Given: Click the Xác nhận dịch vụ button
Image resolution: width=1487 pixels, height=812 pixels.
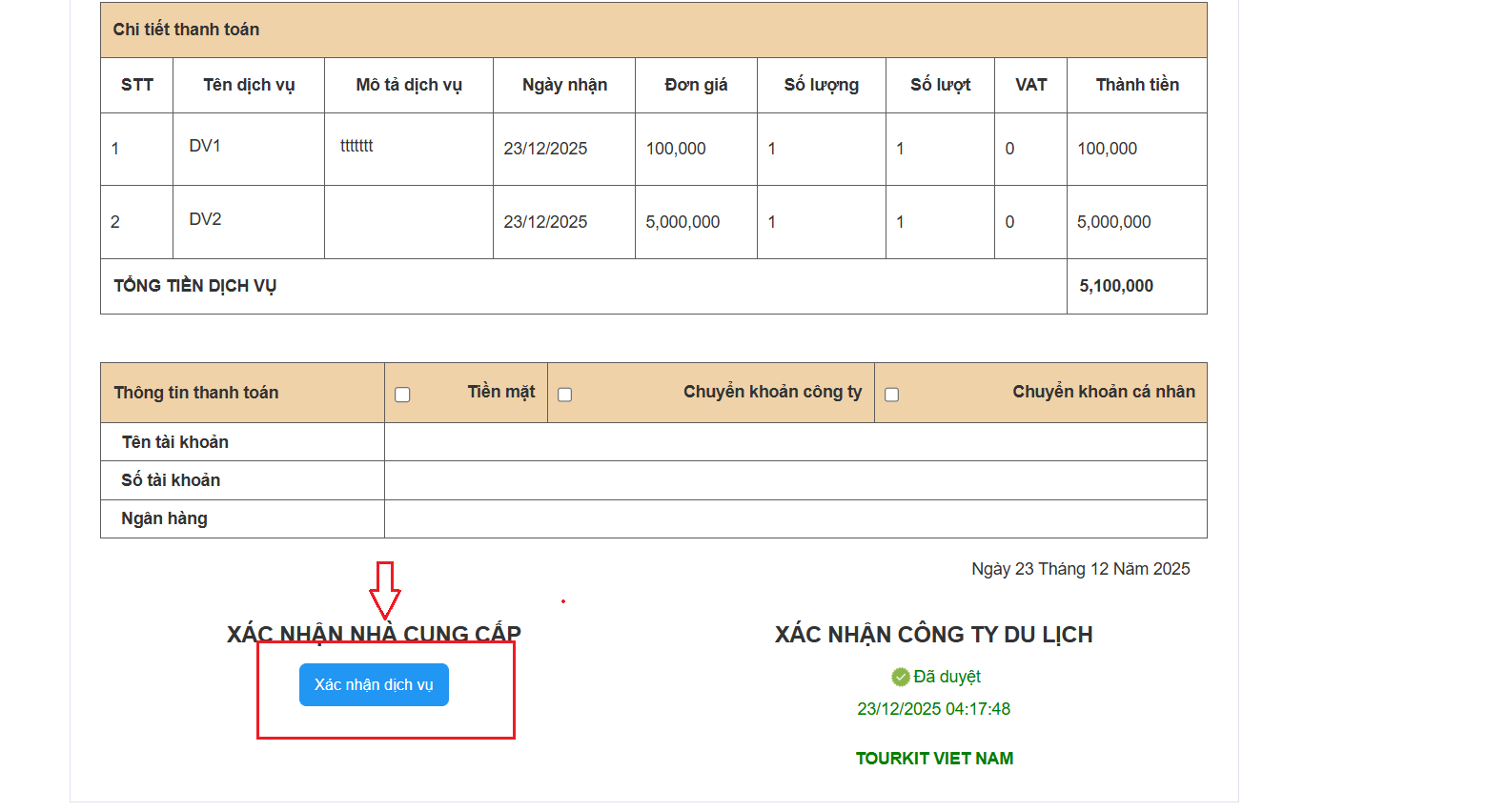Looking at the screenshot, I should (374, 684).
